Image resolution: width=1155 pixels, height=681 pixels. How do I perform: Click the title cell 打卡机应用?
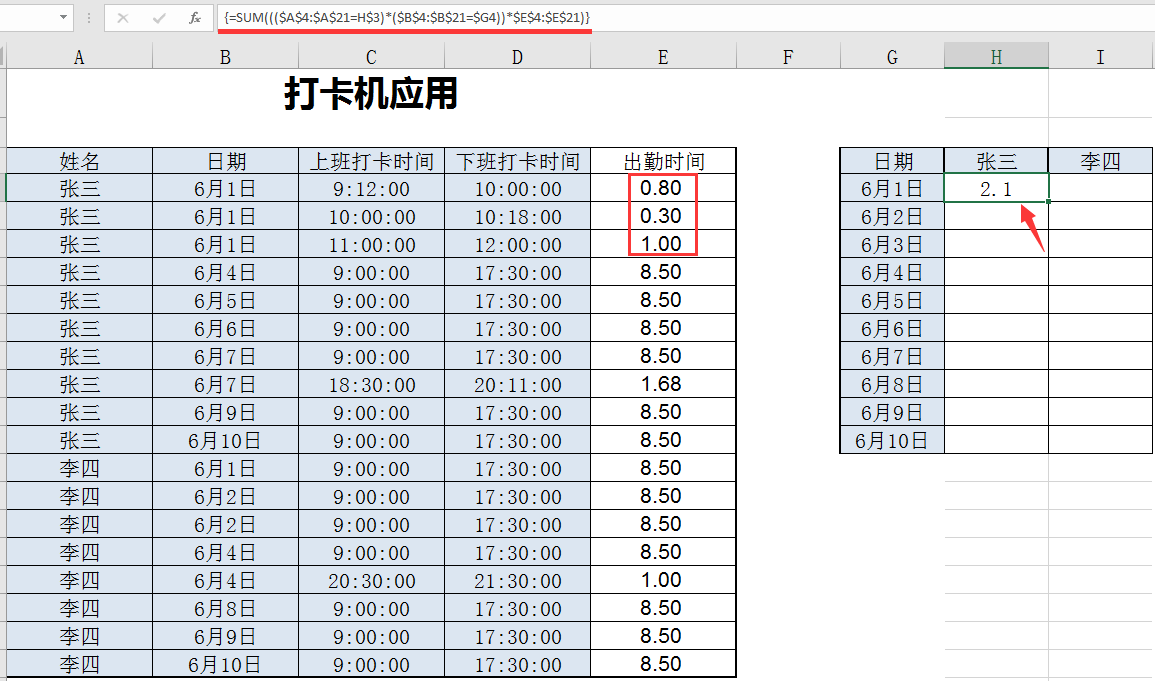pyautogui.click(x=371, y=94)
